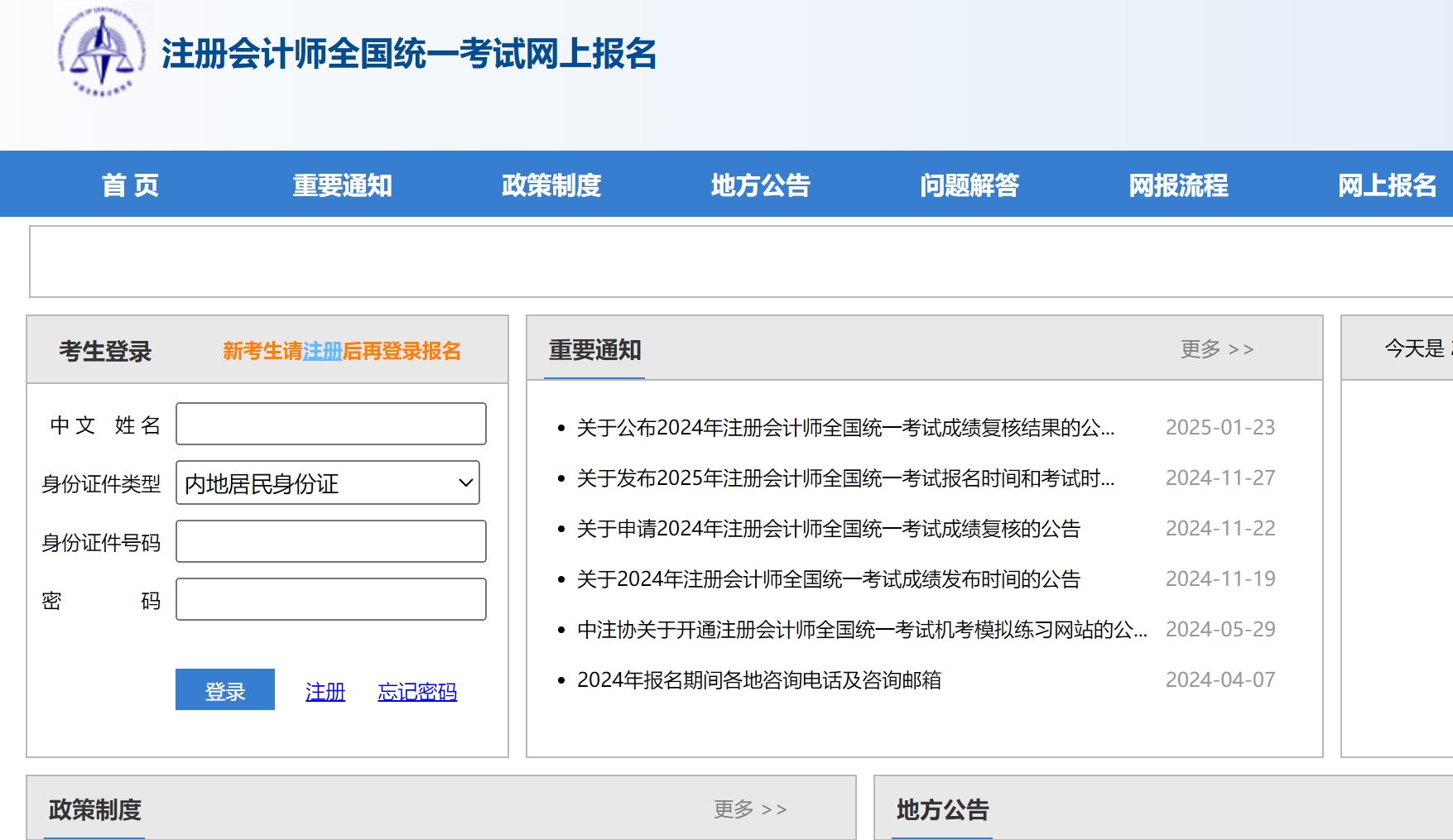The image size is (1453, 840).
Task: Open the 重要通知 menu item
Action: pyautogui.click(x=343, y=184)
